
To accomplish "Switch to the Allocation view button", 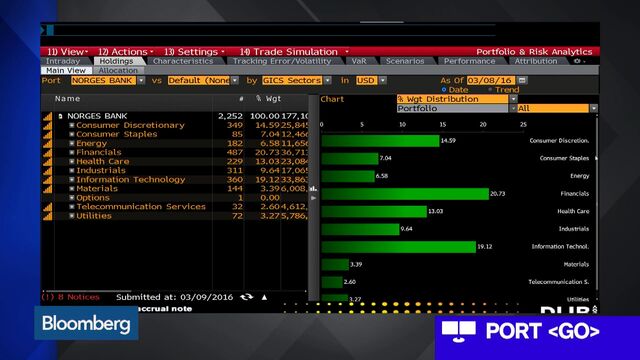I will (x=118, y=71).
